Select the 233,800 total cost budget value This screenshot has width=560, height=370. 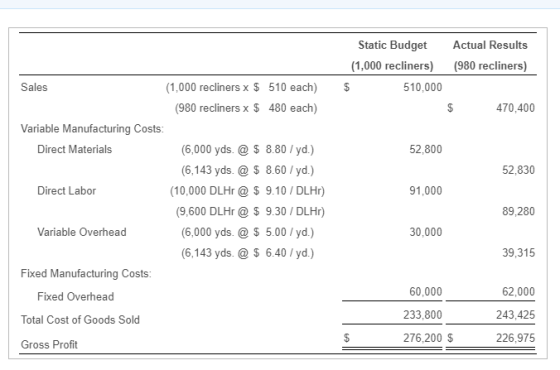tap(422, 315)
